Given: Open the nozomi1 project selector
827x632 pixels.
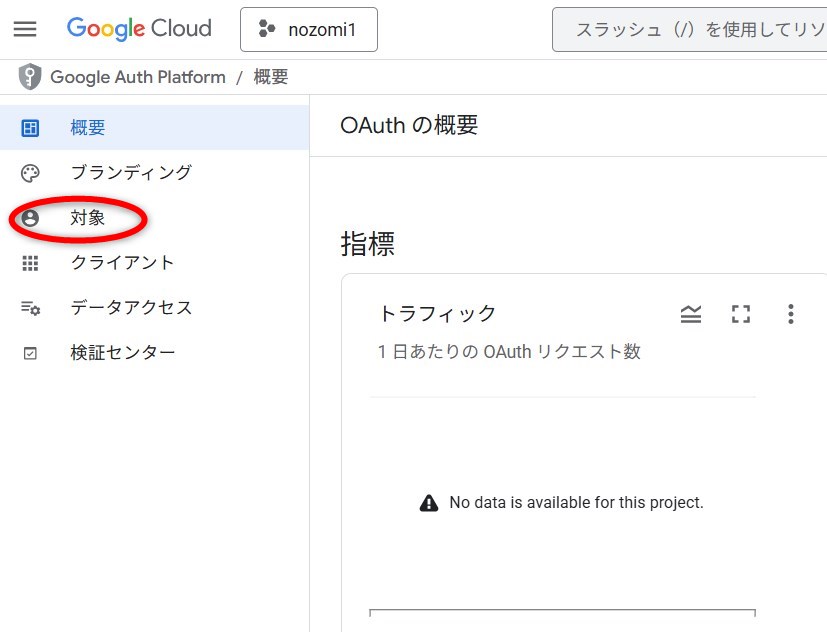Looking at the screenshot, I should 309,29.
